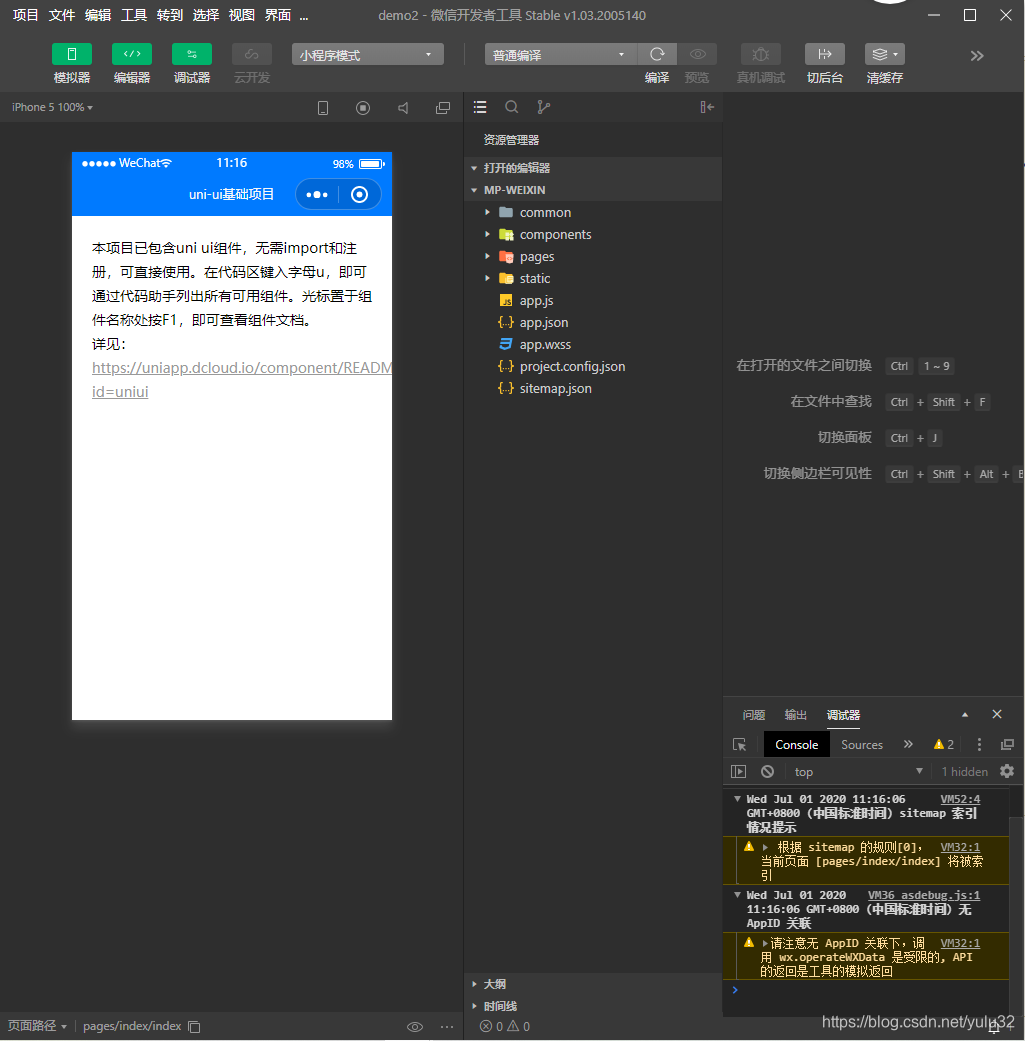The height and width of the screenshot is (1041, 1025).
Task: Open the iPhone 5 100% device dropdown
Action: (x=52, y=107)
